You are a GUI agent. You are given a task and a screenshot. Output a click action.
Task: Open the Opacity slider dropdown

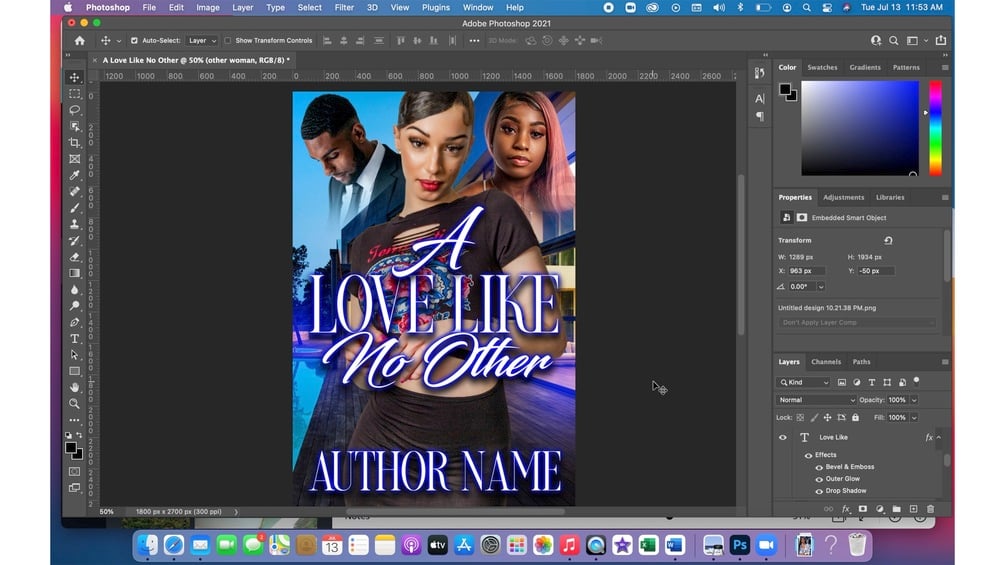pos(914,400)
